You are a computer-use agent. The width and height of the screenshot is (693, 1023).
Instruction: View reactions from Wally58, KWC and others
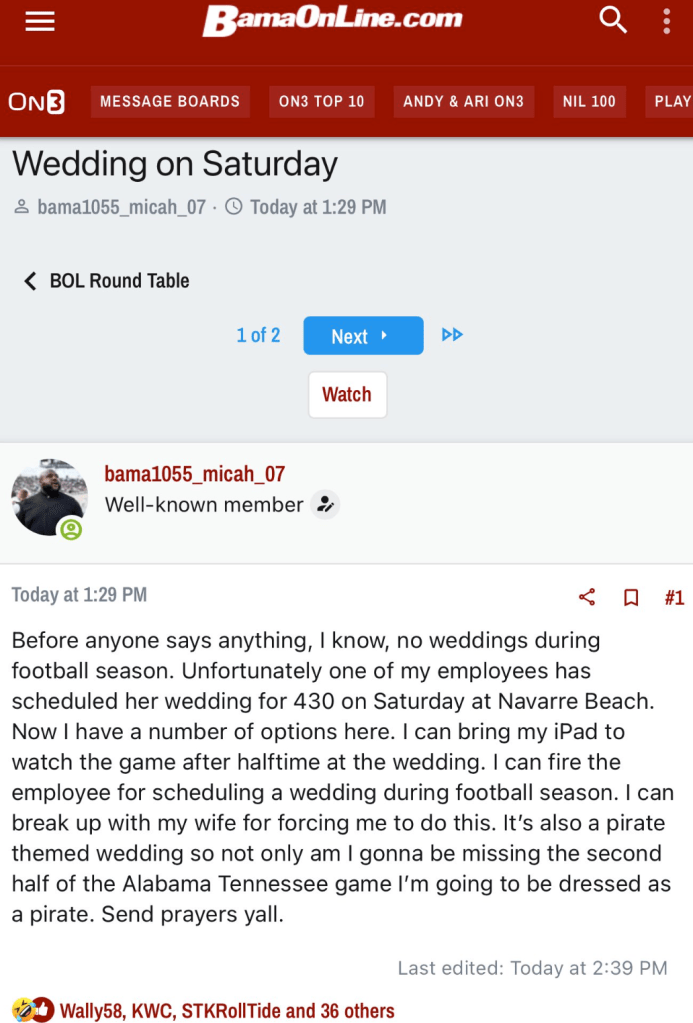[226, 1011]
